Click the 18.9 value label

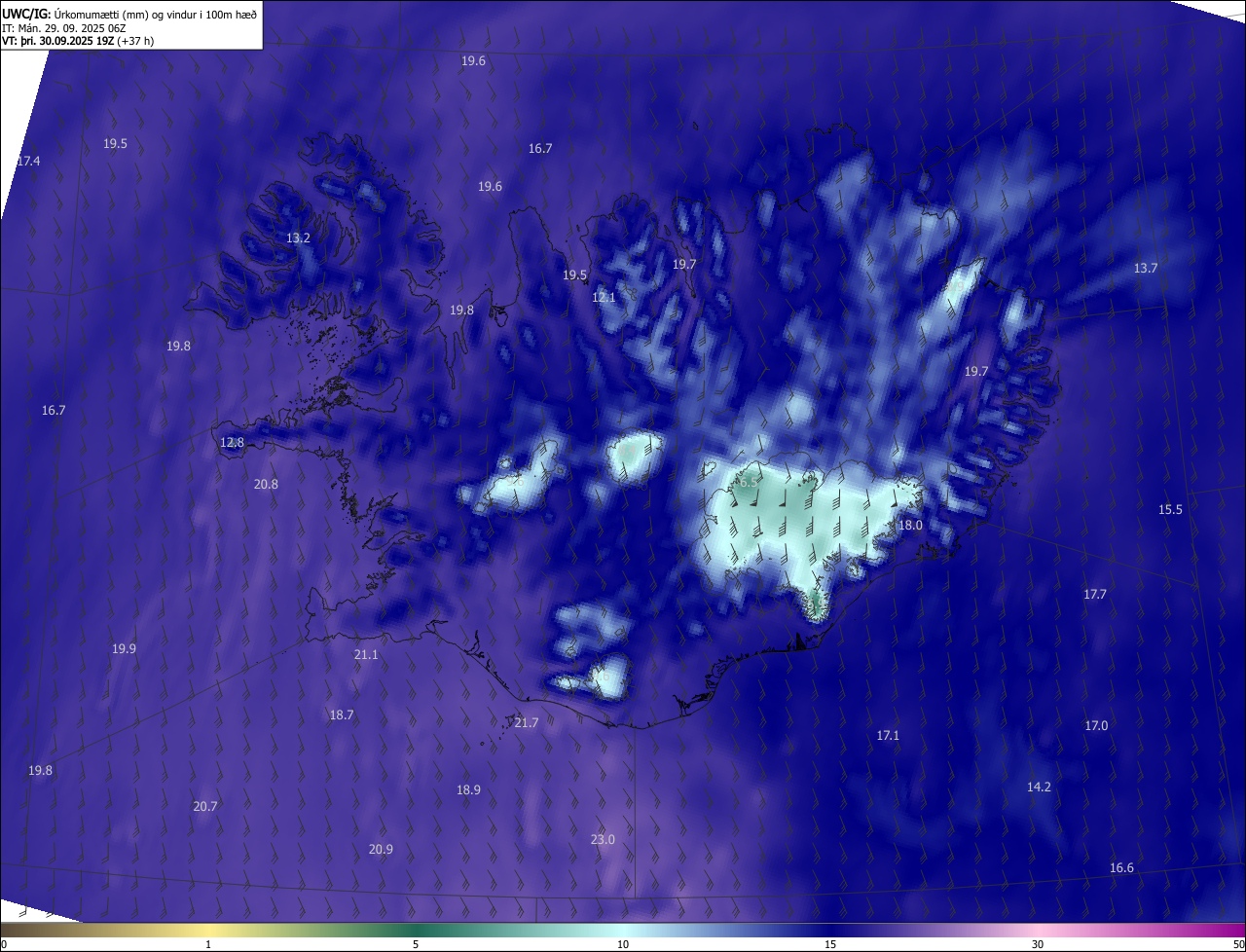tap(468, 790)
